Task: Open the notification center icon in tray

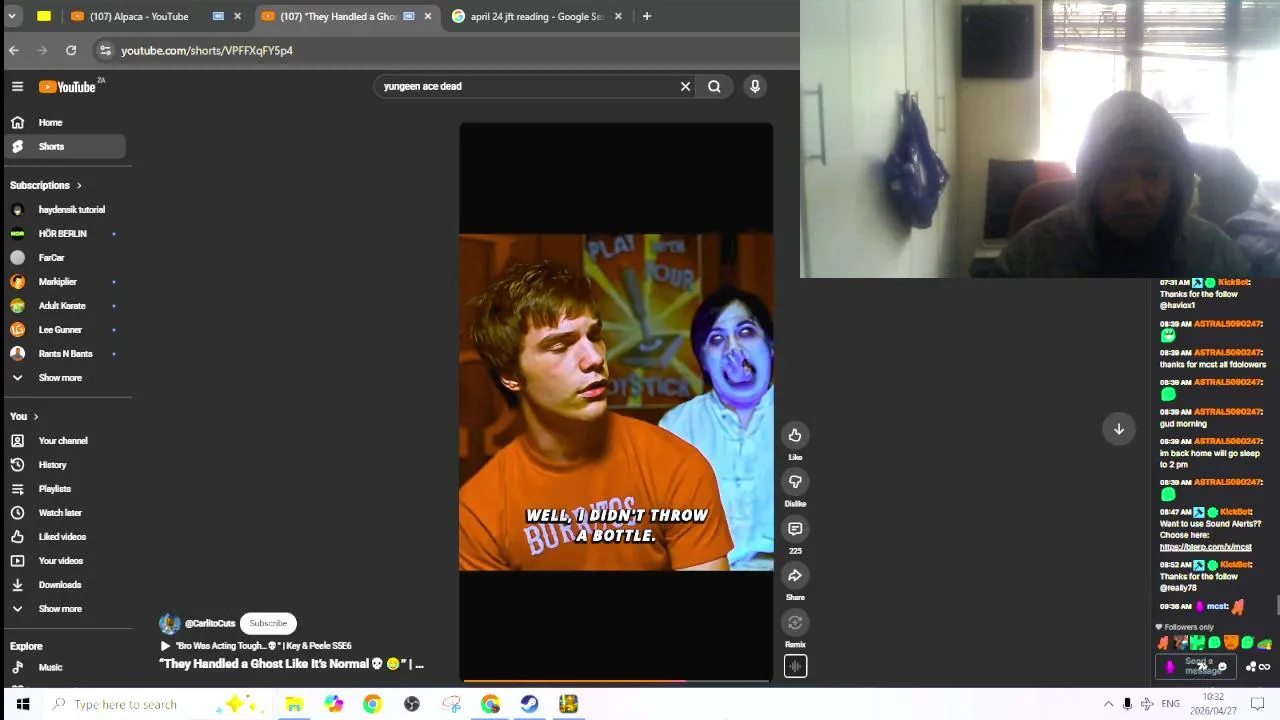Action: 1258,704
